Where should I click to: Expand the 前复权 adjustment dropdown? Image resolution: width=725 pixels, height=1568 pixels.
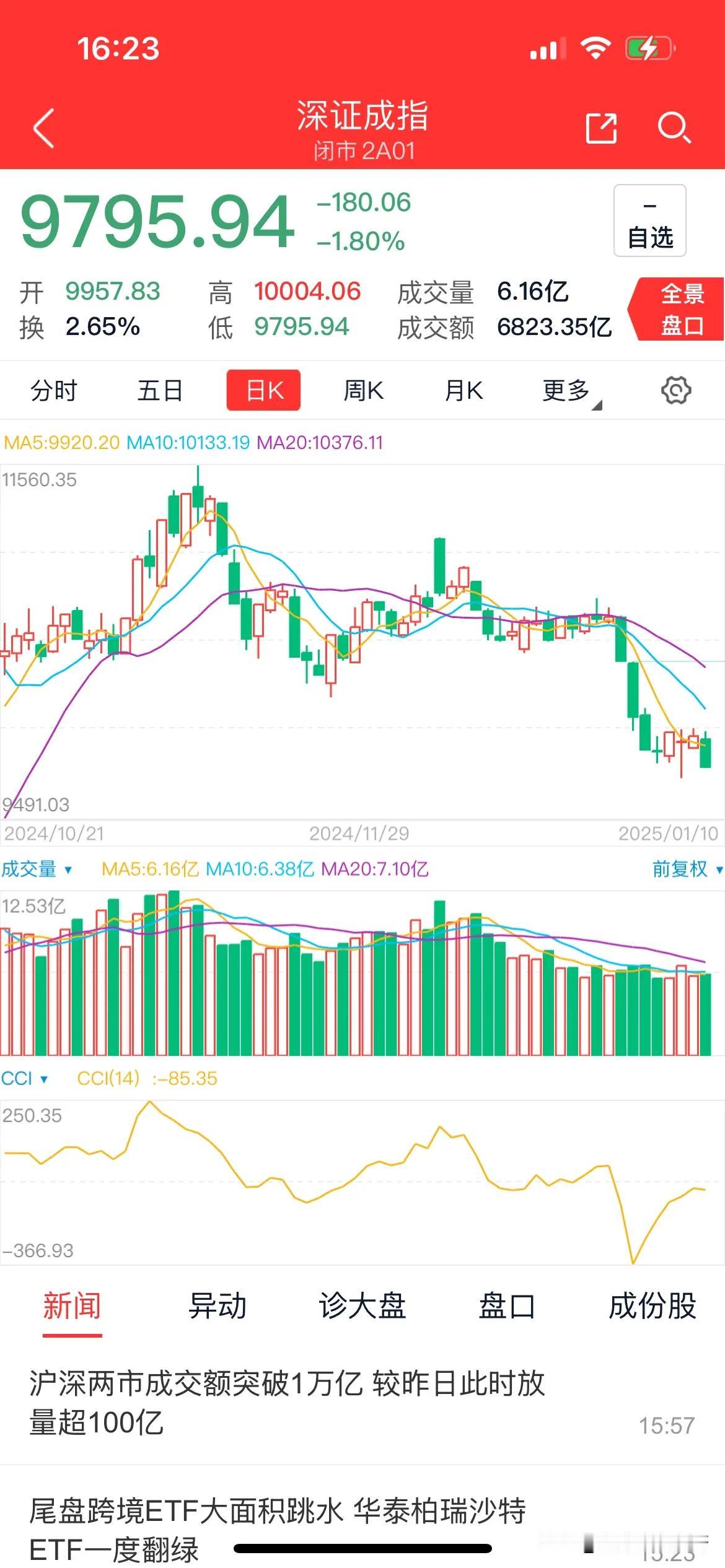pos(687,869)
